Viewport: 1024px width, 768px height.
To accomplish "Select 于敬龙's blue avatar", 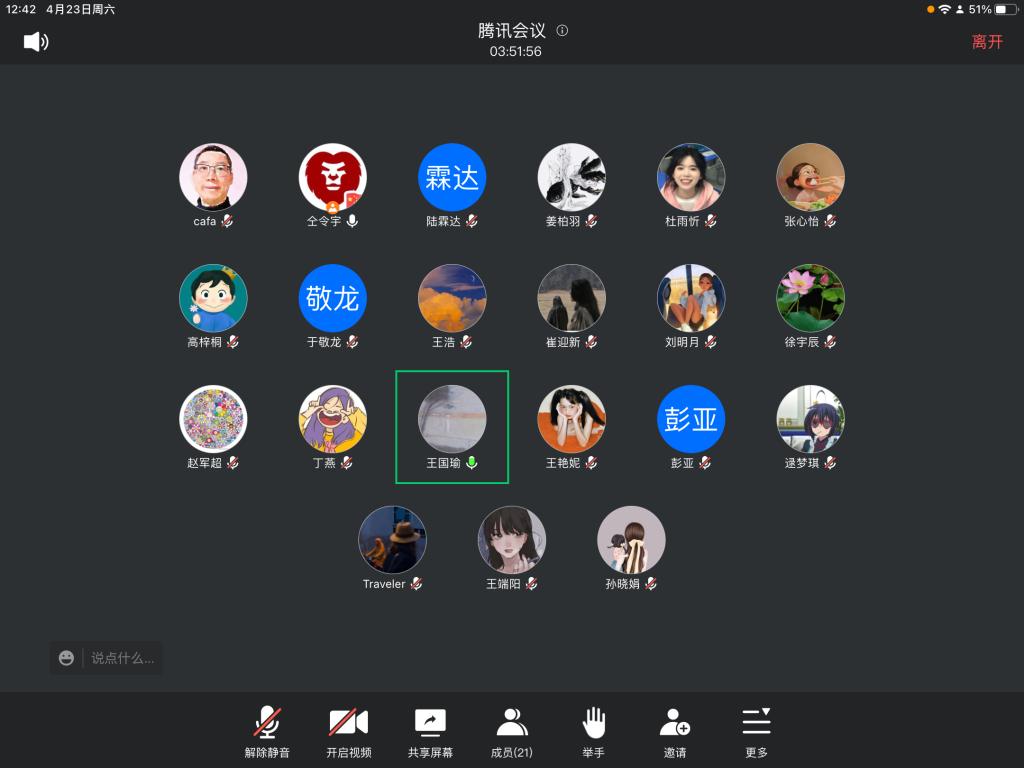I will pyautogui.click(x=332, y=298).
